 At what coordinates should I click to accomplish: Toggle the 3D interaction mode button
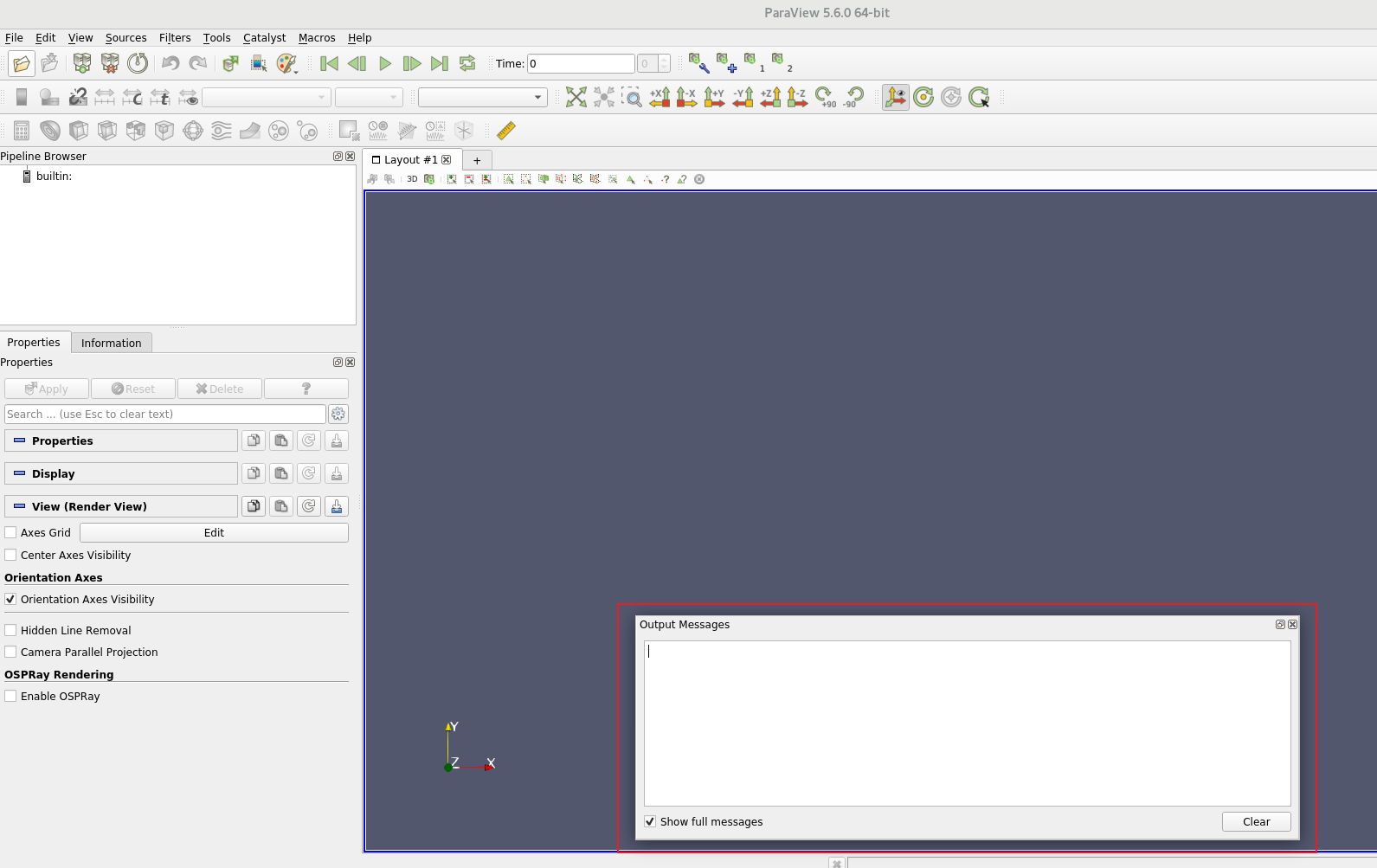coord(412,179)
